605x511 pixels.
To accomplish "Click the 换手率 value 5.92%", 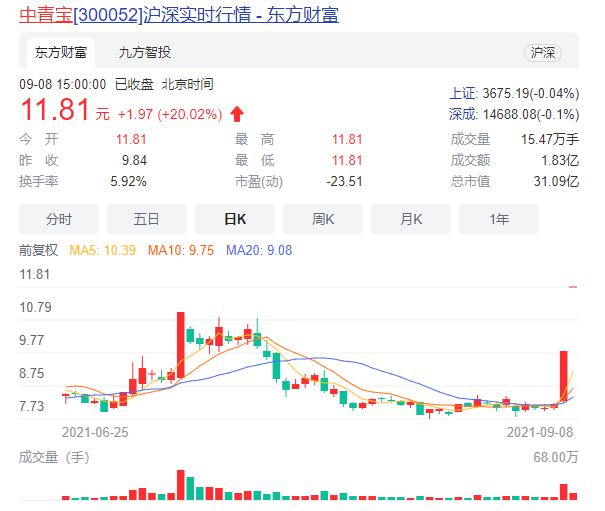I will [128, 181].
